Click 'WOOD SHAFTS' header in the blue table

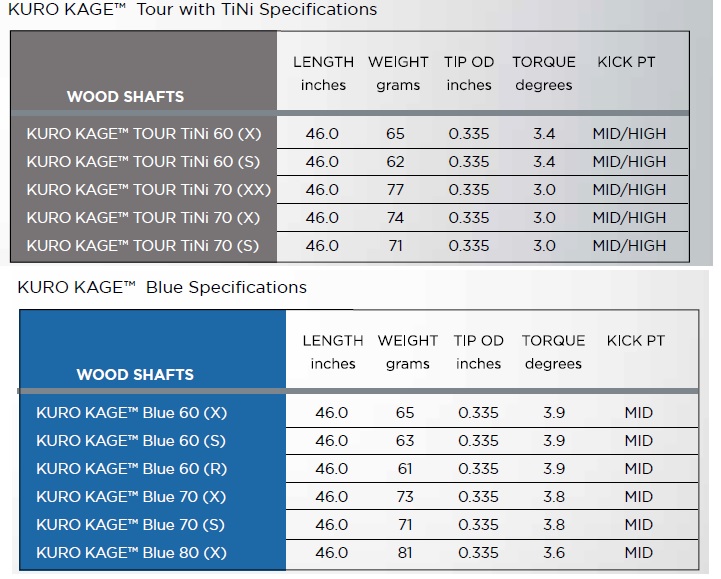point(135,374)
